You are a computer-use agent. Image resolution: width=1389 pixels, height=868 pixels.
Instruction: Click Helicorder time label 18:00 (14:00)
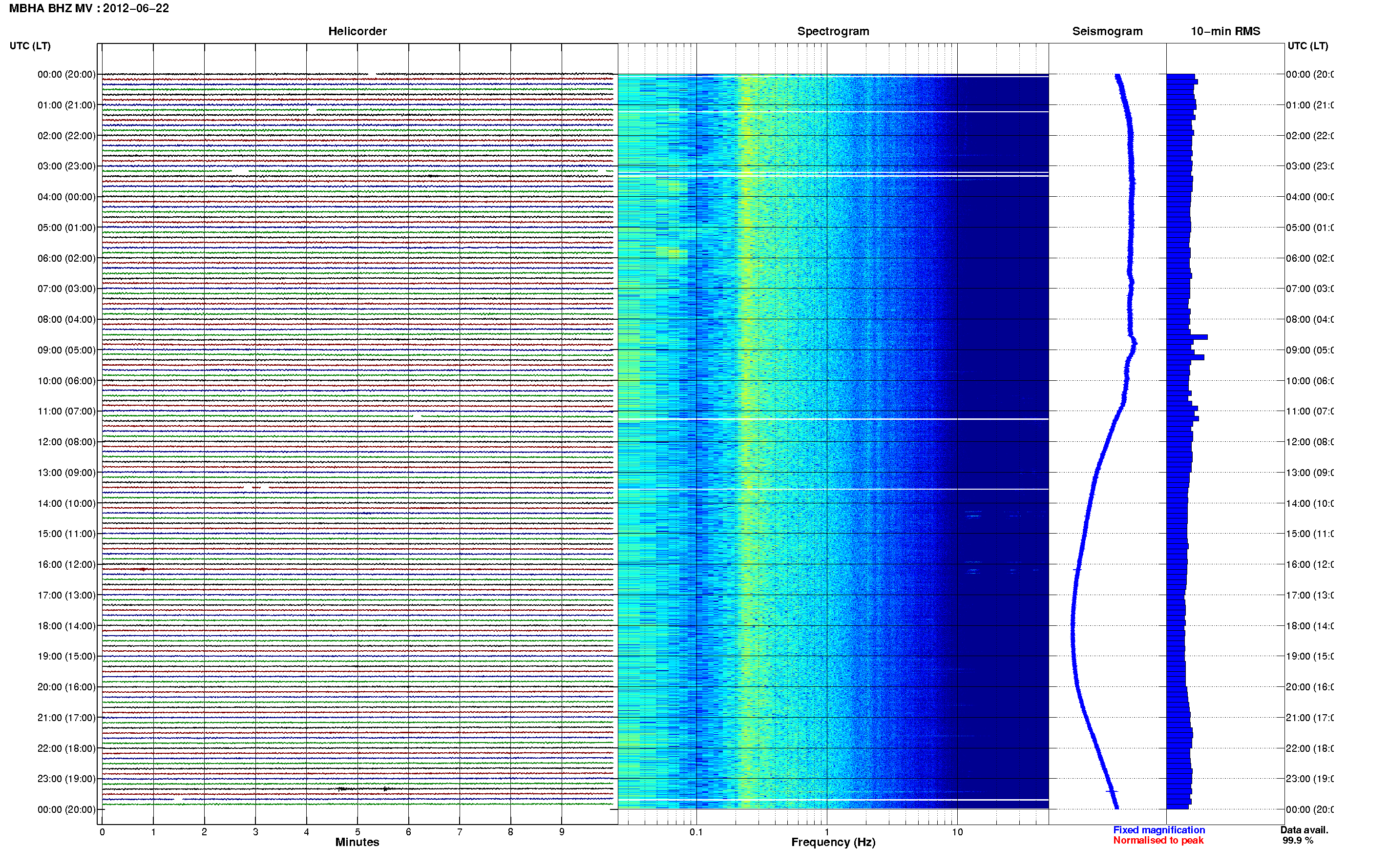66,626
